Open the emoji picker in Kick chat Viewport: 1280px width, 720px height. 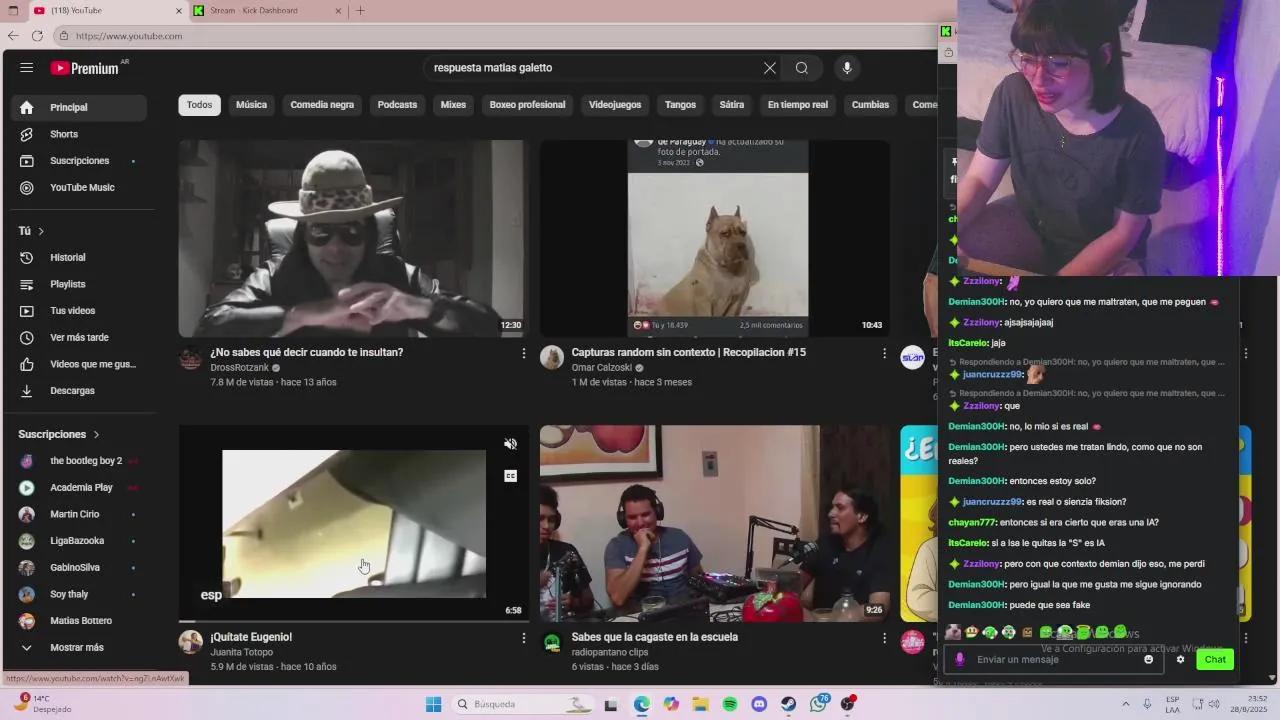(x=1148, y=660)
